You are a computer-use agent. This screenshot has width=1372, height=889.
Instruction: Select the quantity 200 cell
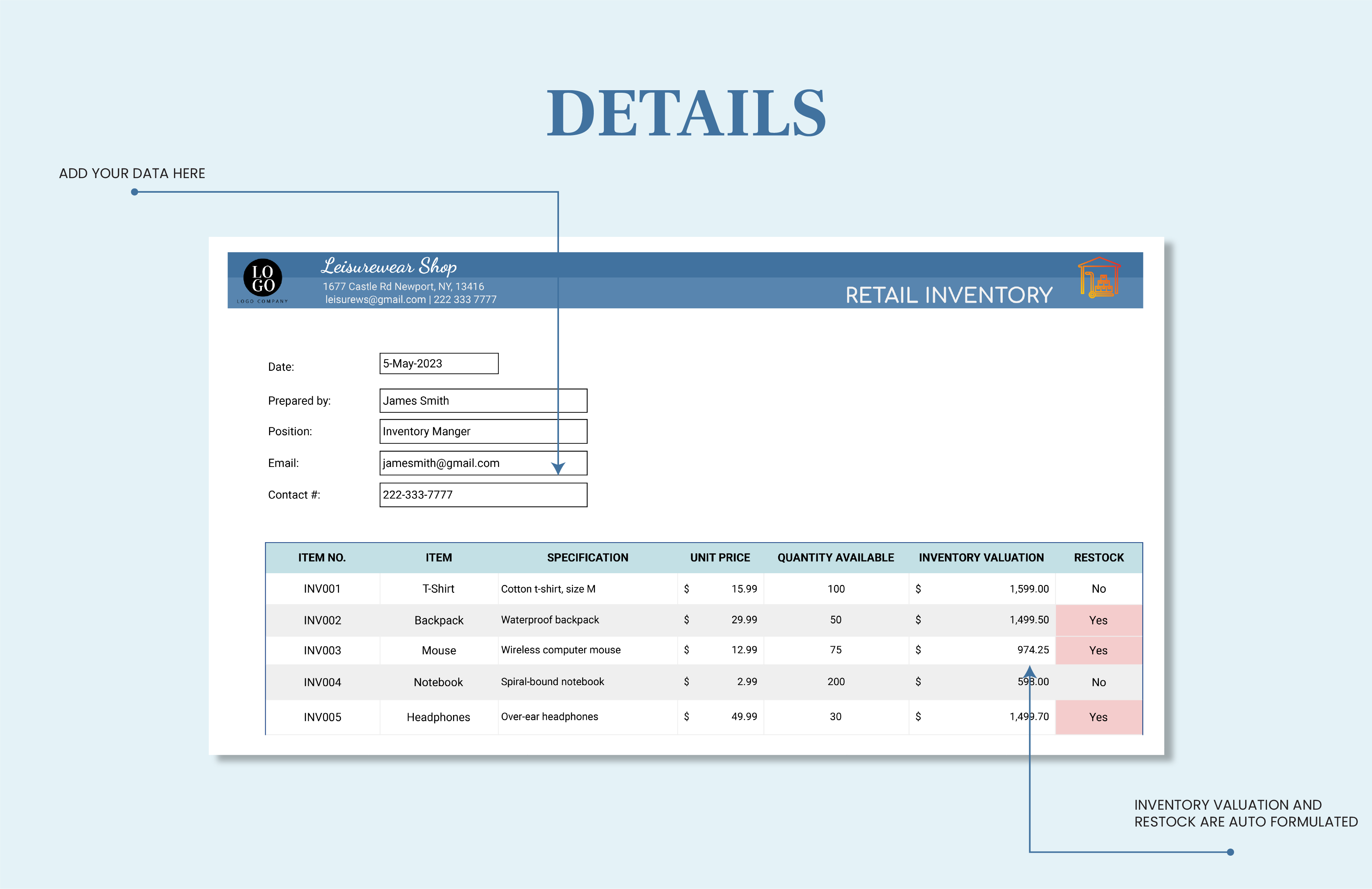[836, 682]
